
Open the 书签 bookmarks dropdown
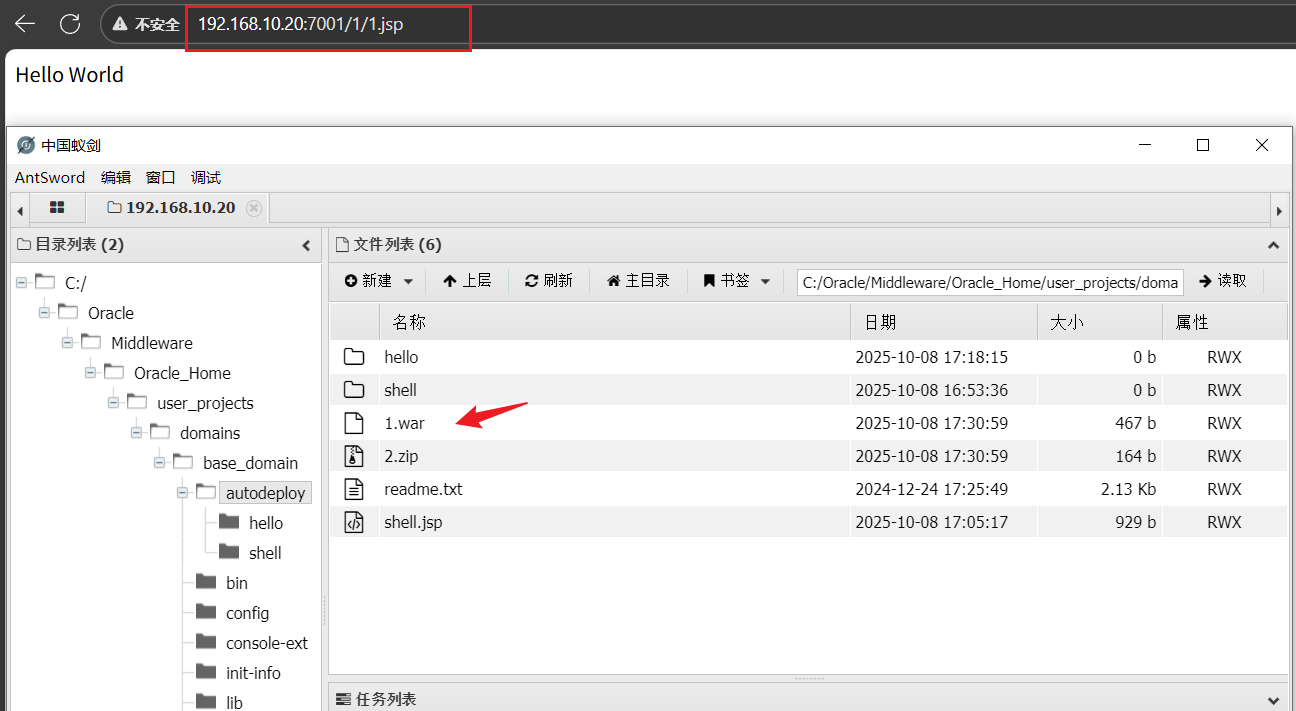[x=737, y=281]
